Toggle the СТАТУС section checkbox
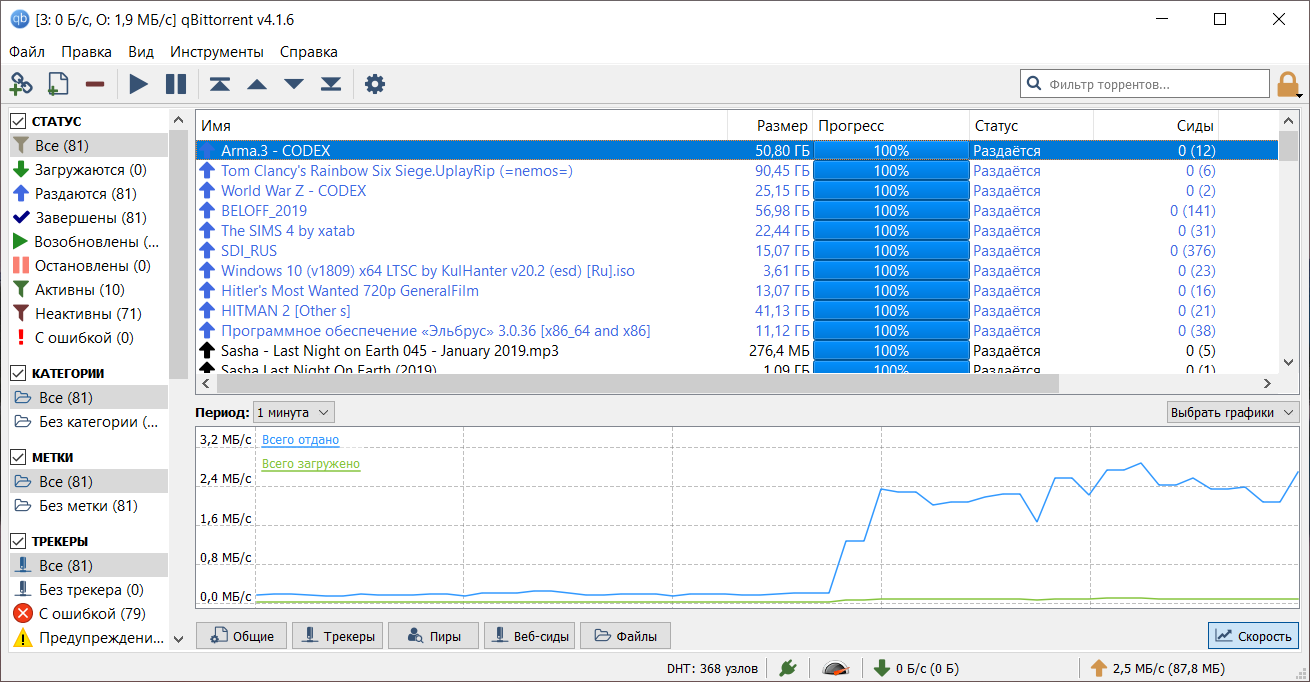The height and width of the screenshot is (682, 1310). point(18,121)
